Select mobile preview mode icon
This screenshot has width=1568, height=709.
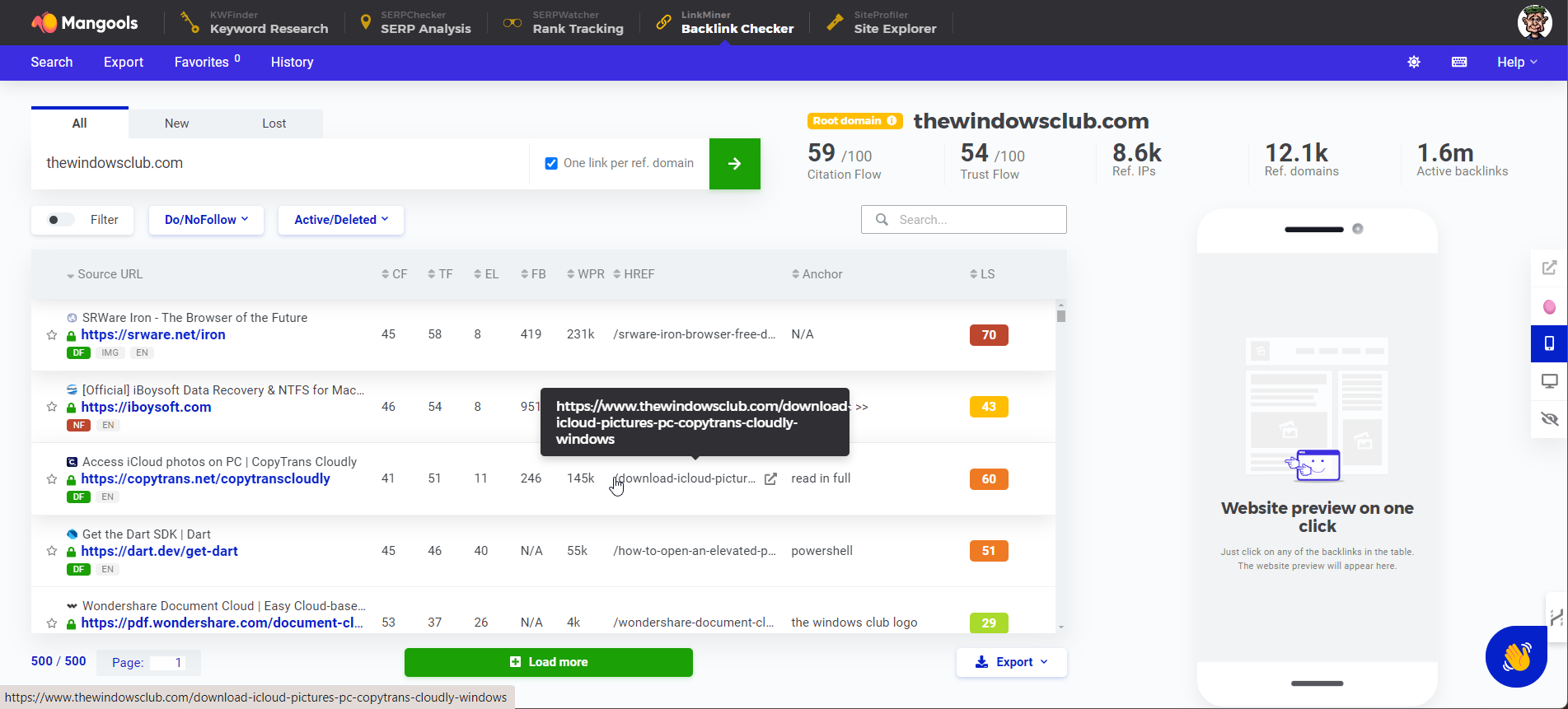click(1549, 344)
